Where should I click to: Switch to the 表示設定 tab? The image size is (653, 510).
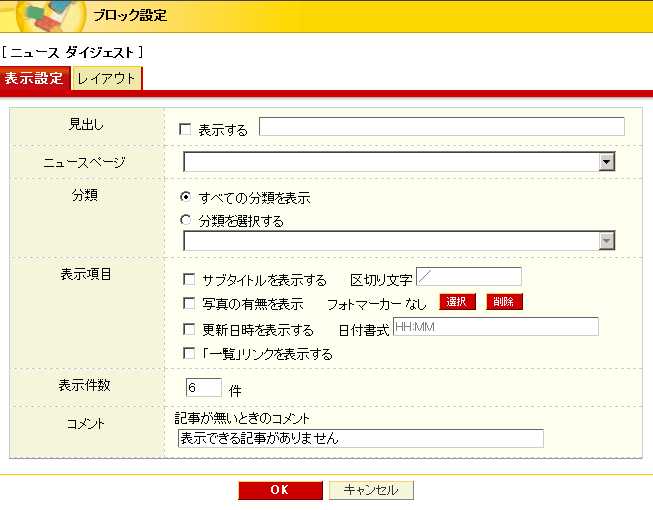[34, 78]
